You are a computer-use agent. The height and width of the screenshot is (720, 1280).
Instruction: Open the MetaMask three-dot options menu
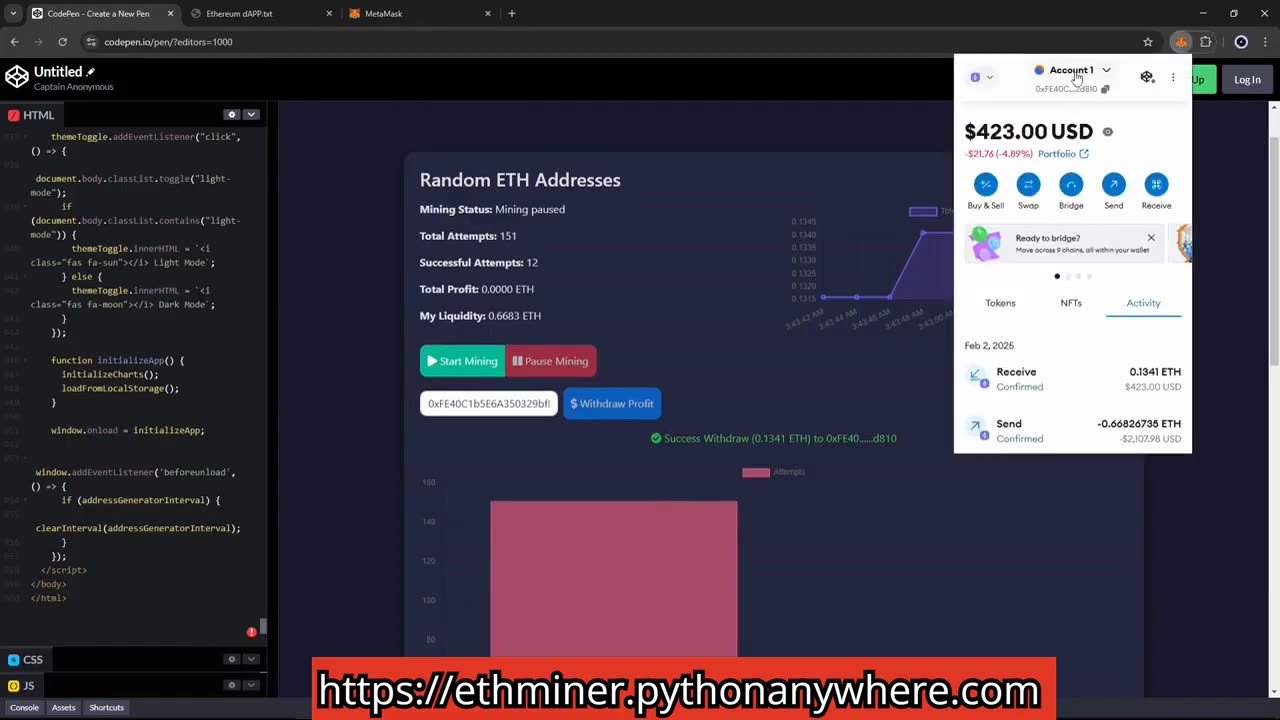[x=1173, y=77]
